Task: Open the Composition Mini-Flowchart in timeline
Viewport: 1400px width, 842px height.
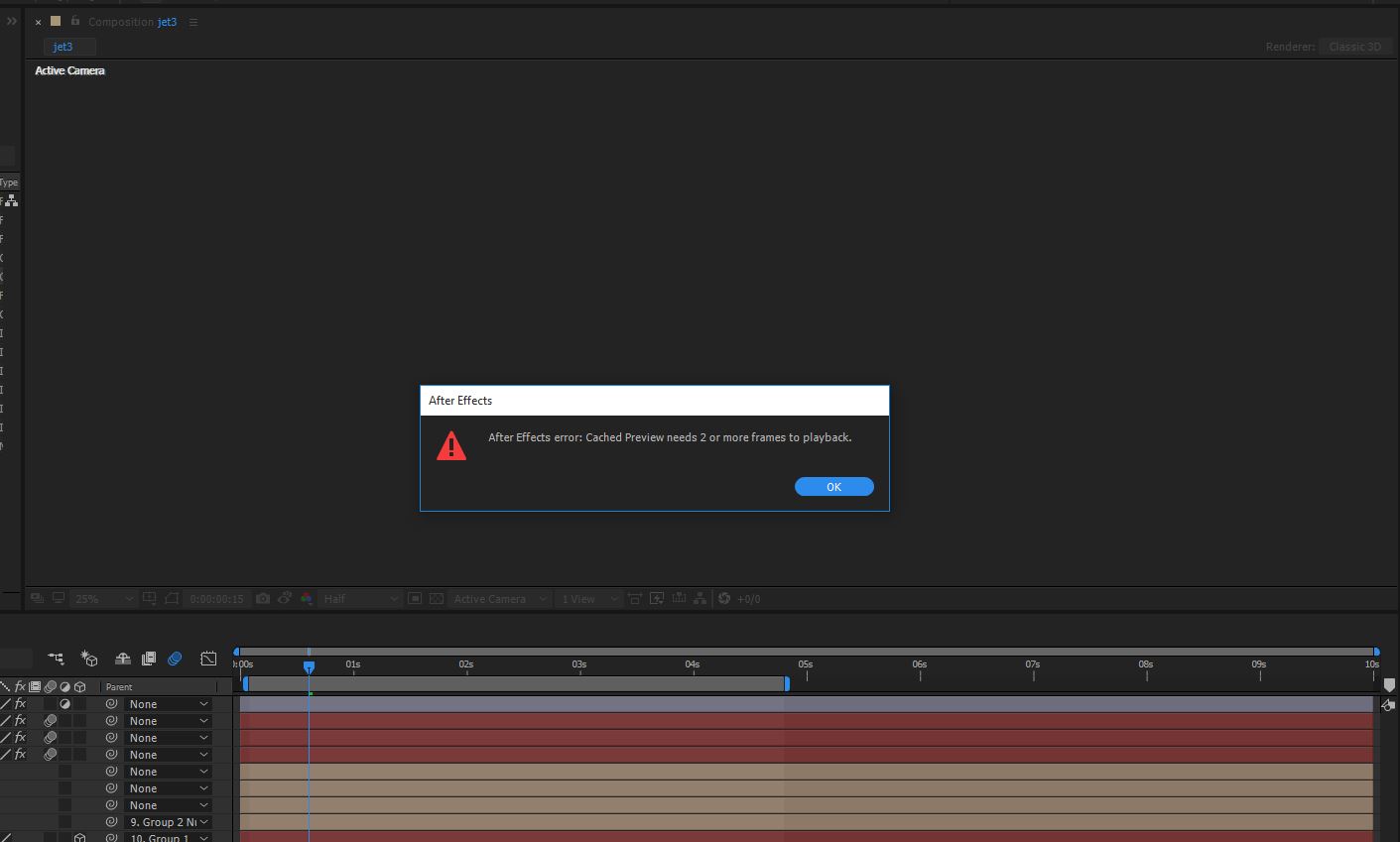Action: coord(56,658)
